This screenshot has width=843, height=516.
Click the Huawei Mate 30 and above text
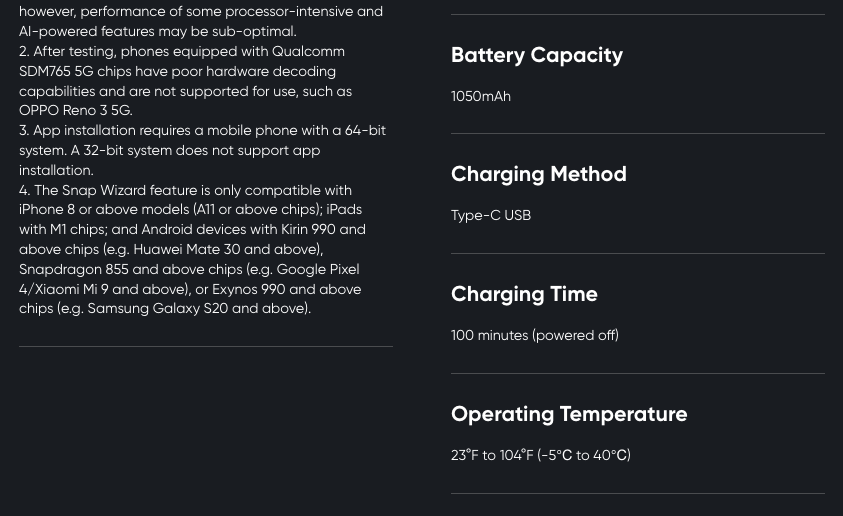(228, 249)
